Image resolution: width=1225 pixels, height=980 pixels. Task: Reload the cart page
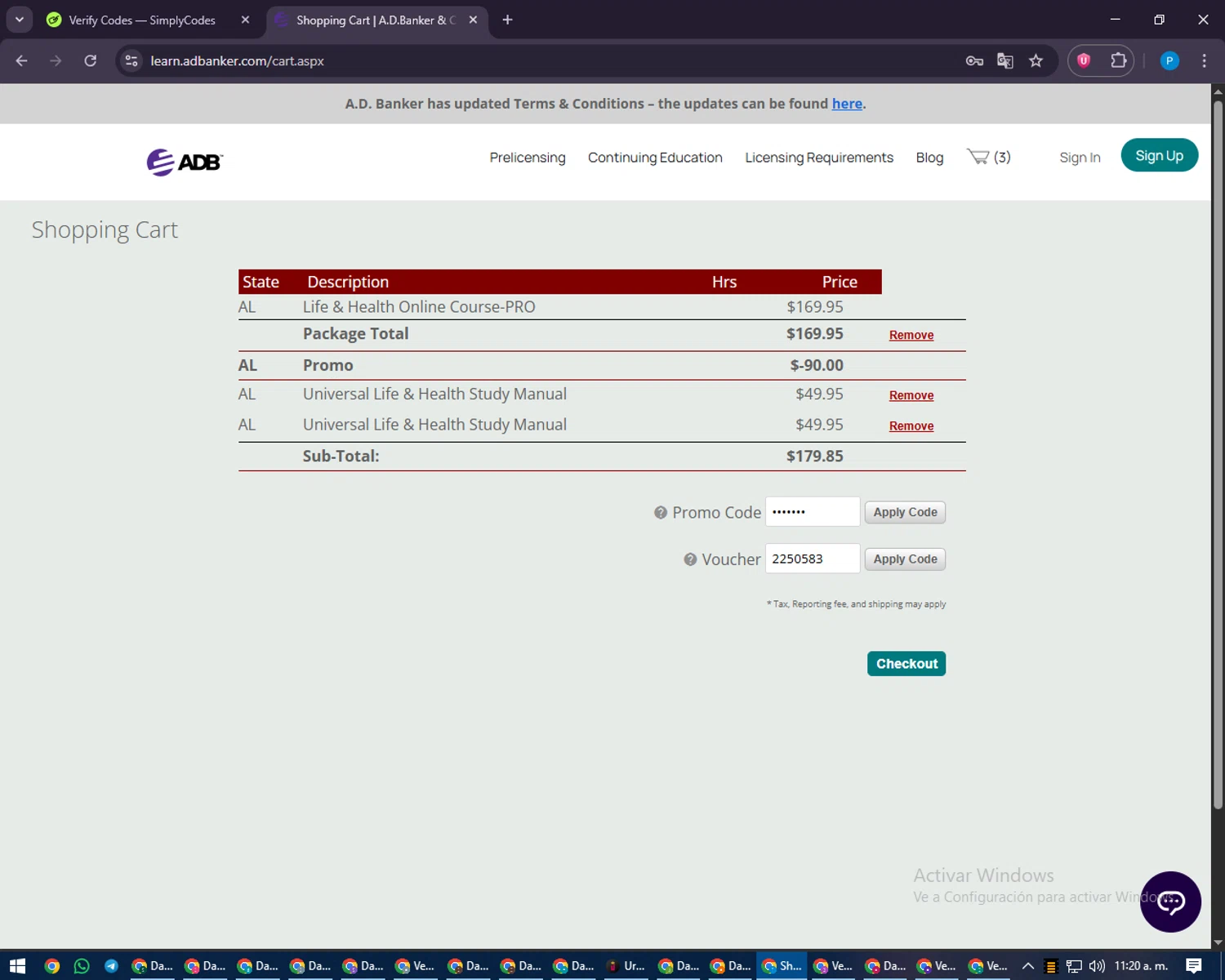tap(90, 60)
